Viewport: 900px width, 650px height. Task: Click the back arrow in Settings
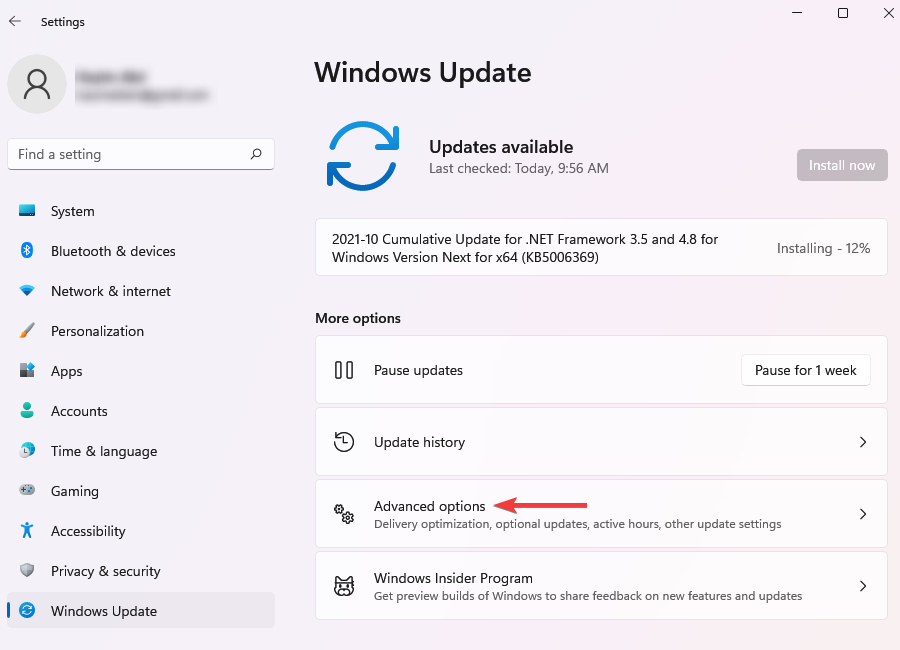[x=15, y=21]
